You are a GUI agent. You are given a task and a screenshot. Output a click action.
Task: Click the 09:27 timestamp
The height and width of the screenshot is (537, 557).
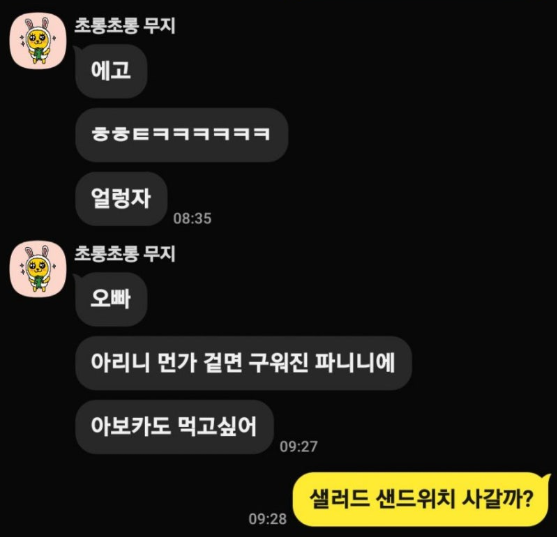298,446
